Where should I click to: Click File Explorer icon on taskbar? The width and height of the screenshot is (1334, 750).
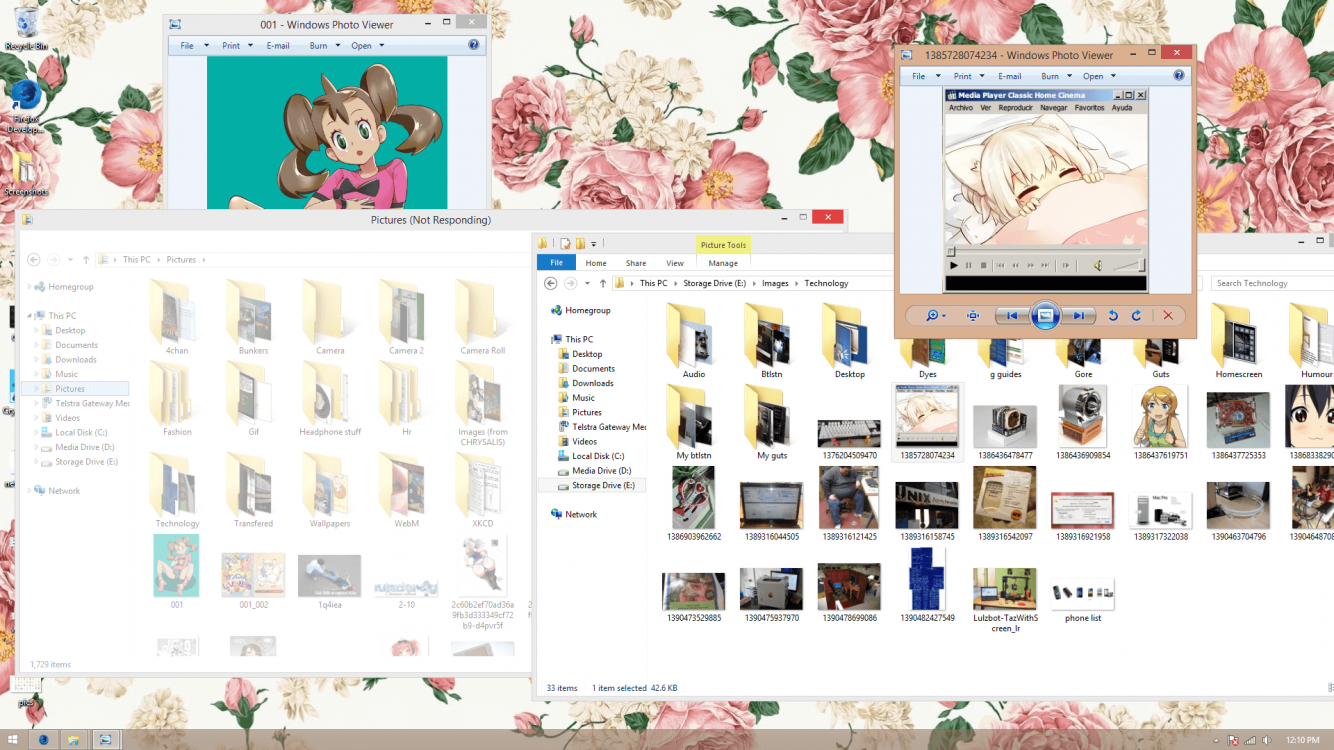[x=73, y=740]
